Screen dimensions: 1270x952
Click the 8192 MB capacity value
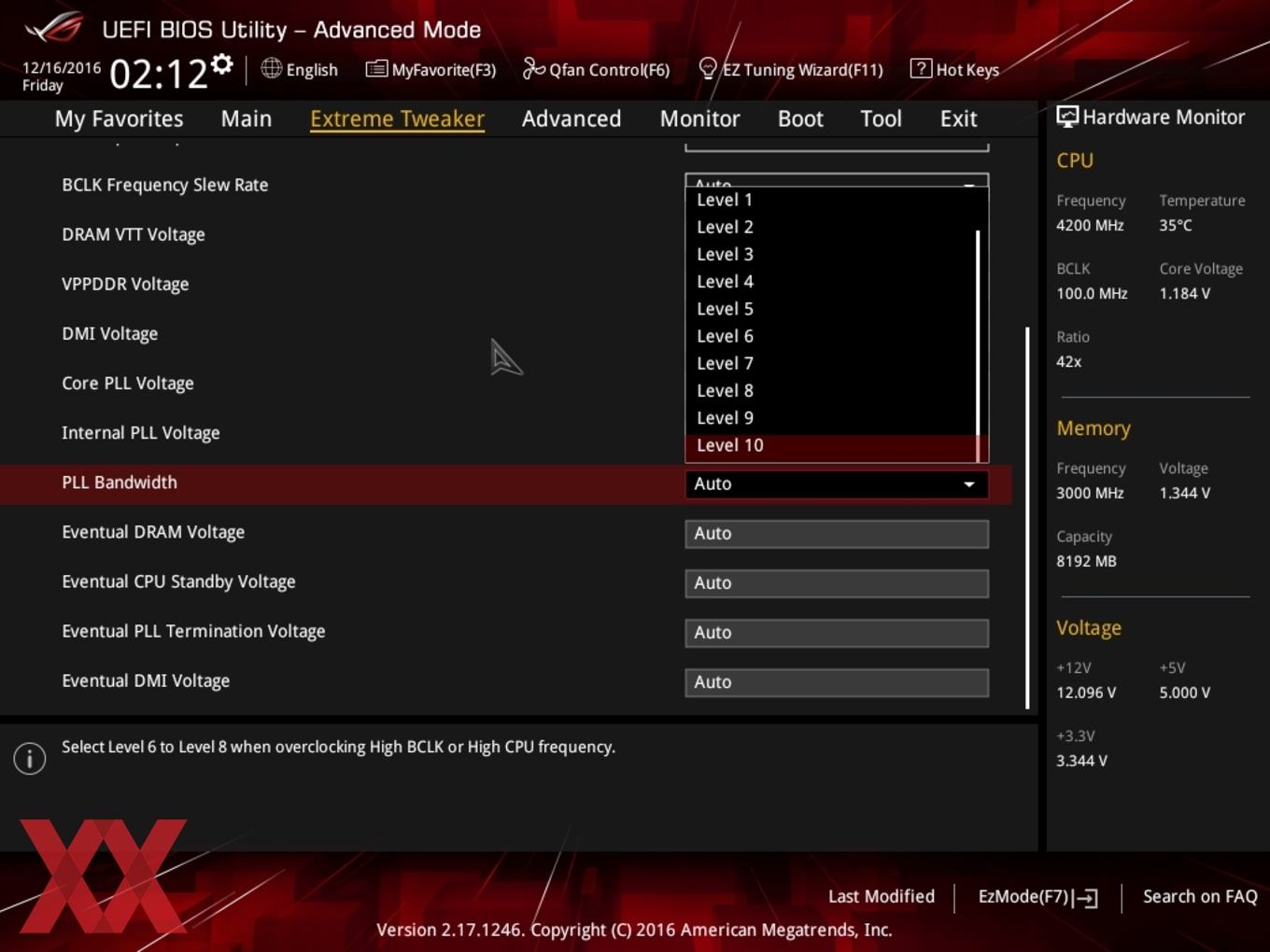pyautogui.click(x=1086, y=561)
